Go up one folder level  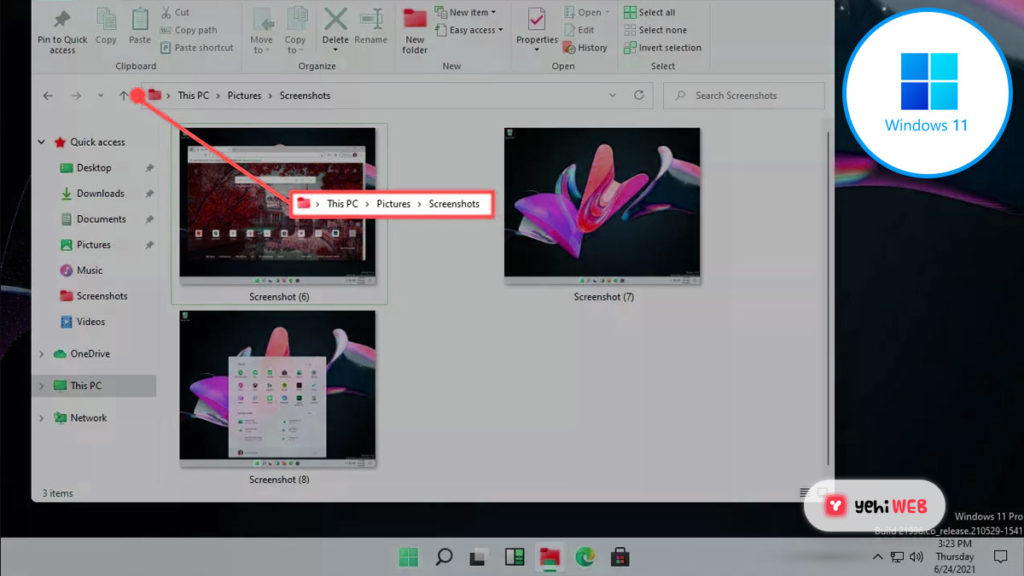click(x=123, y=96)
